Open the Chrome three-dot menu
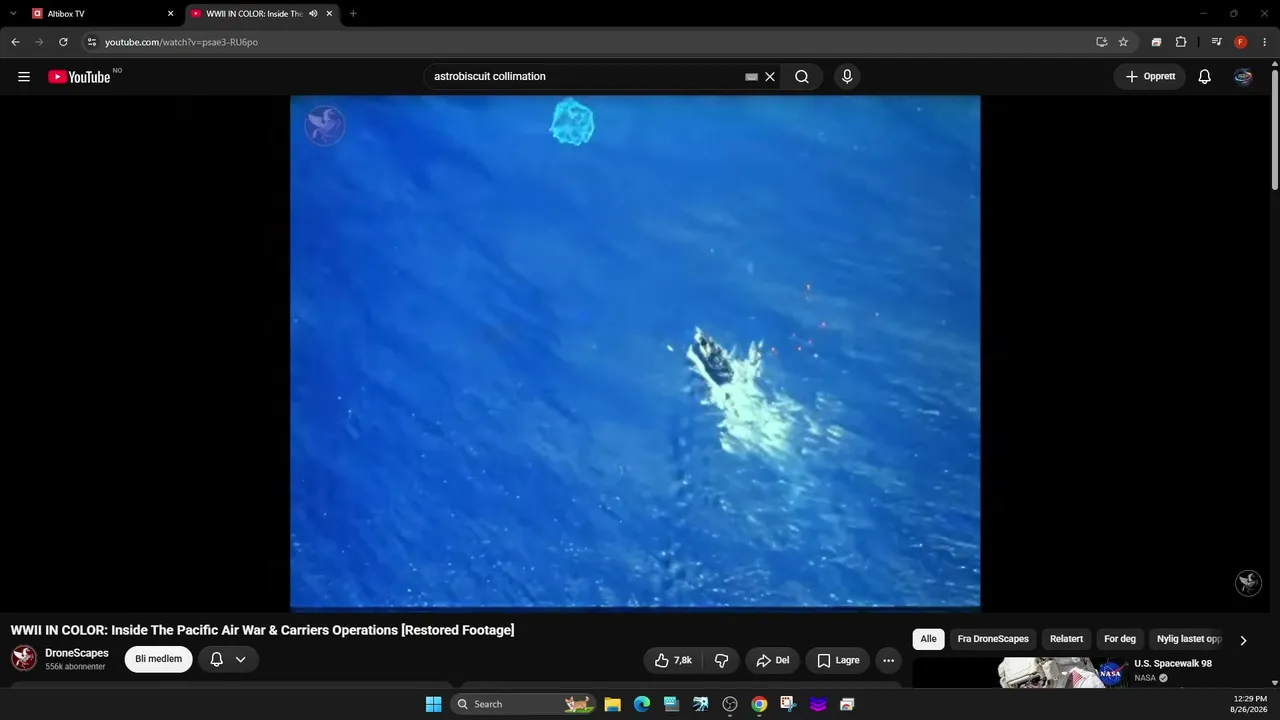The image size is (1280, 720). [x=1264, y=42]
